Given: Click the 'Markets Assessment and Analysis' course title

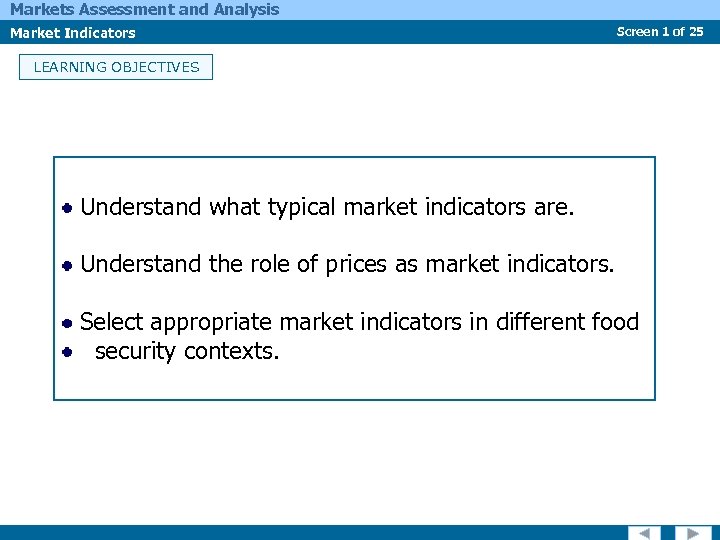Looking at the screenshot, I should pyautogui.click(x=145, y=10).
